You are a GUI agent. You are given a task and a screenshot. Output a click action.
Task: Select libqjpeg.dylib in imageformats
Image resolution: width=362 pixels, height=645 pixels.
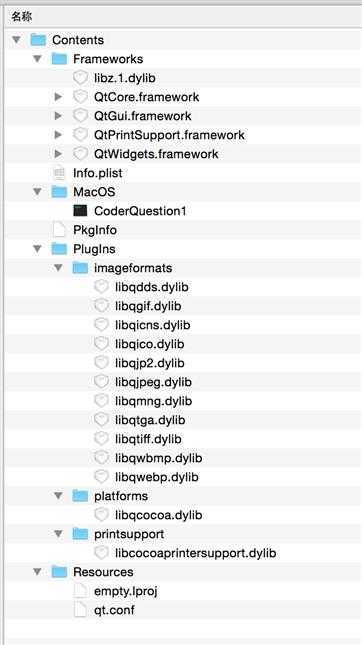153,382
